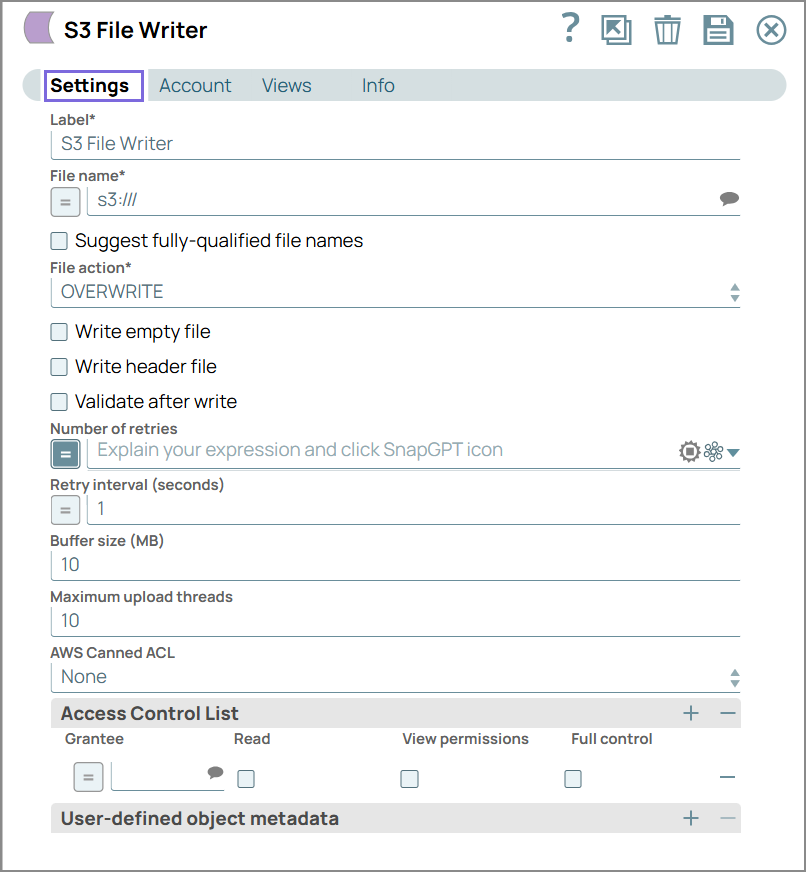Open the File action dropdown
Image resolution: width=806 pixels, height=872 pixels.
coord(734,291)
